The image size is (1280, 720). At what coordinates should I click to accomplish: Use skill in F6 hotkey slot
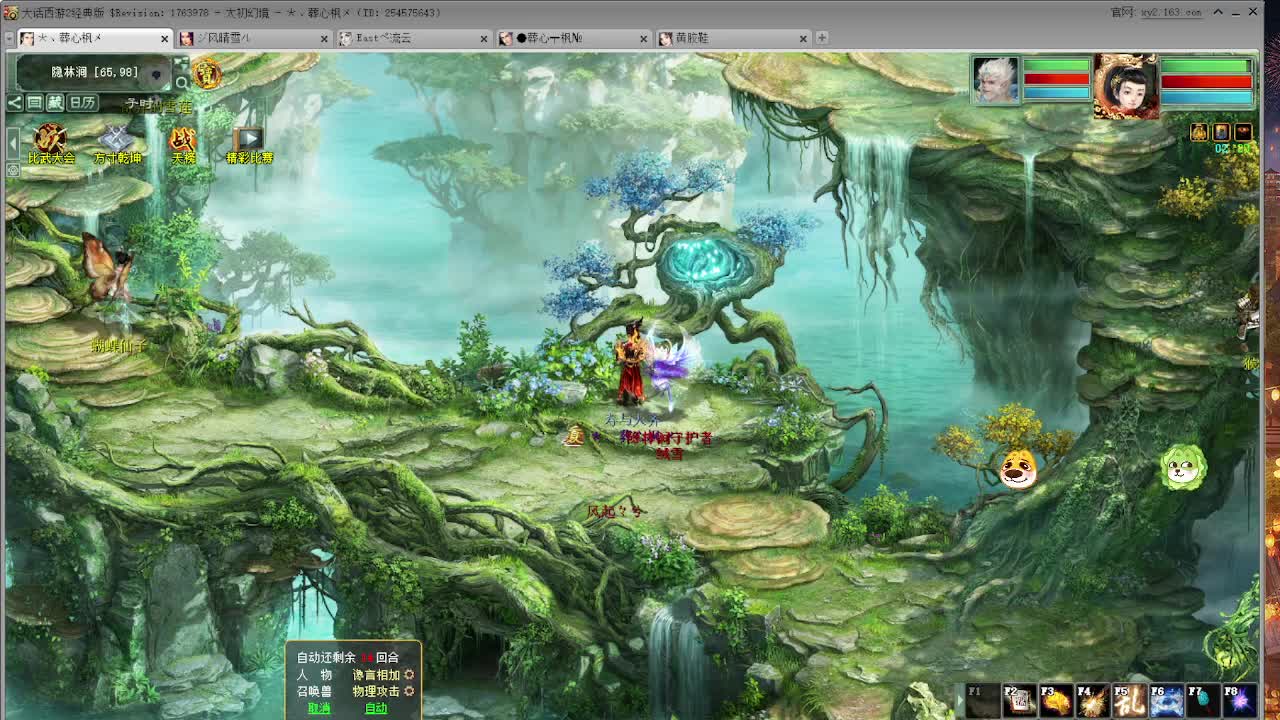point(1167,700)
